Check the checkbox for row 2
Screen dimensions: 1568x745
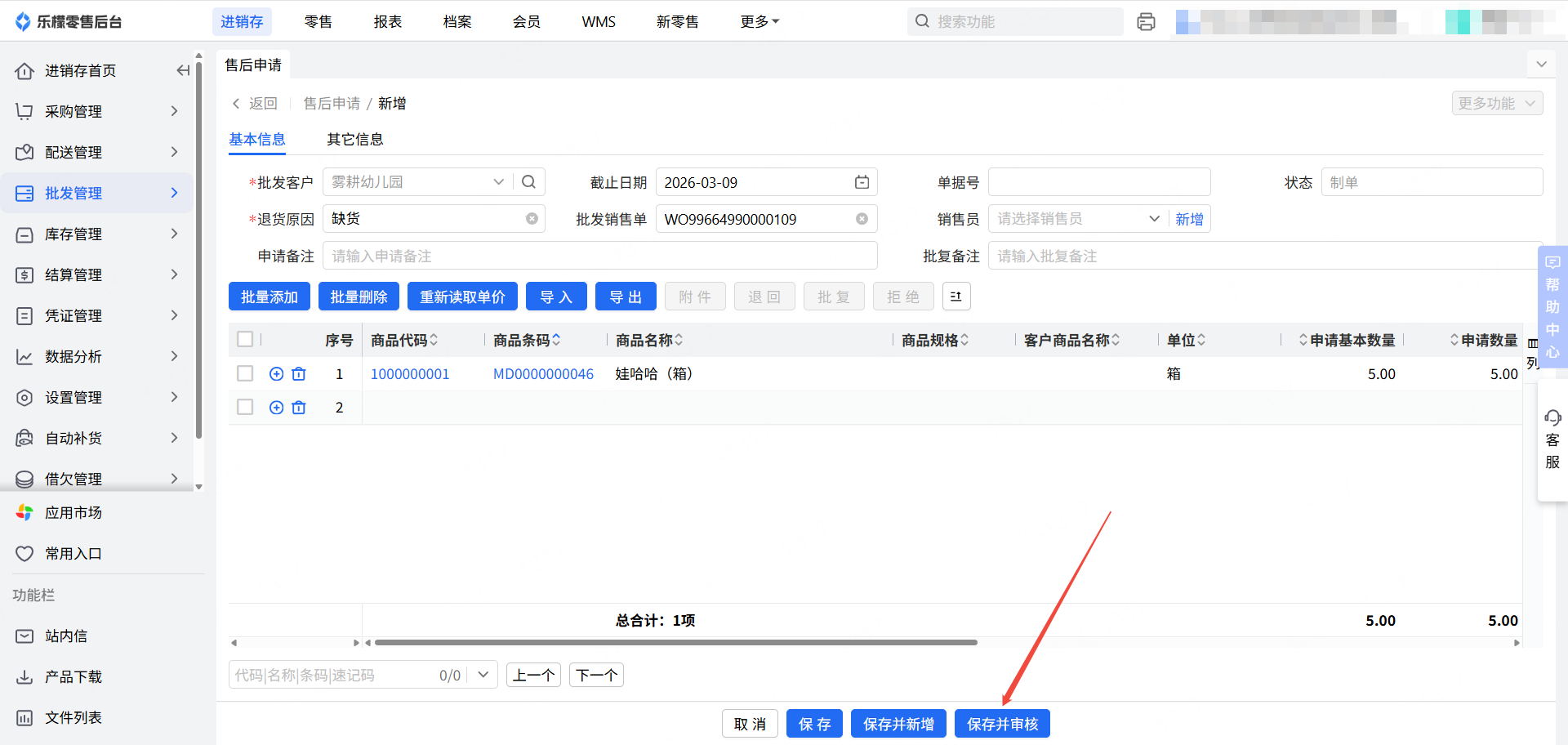[245, 408]
